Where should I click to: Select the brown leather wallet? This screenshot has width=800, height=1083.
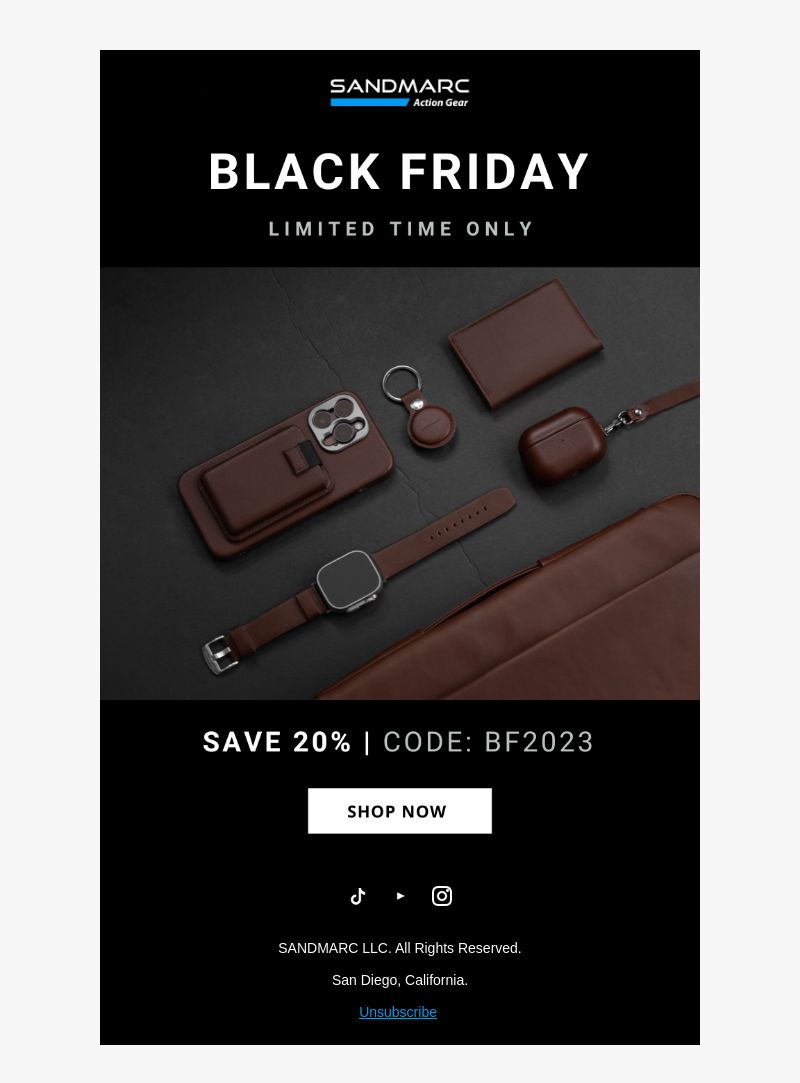click(x=526, y=343)
